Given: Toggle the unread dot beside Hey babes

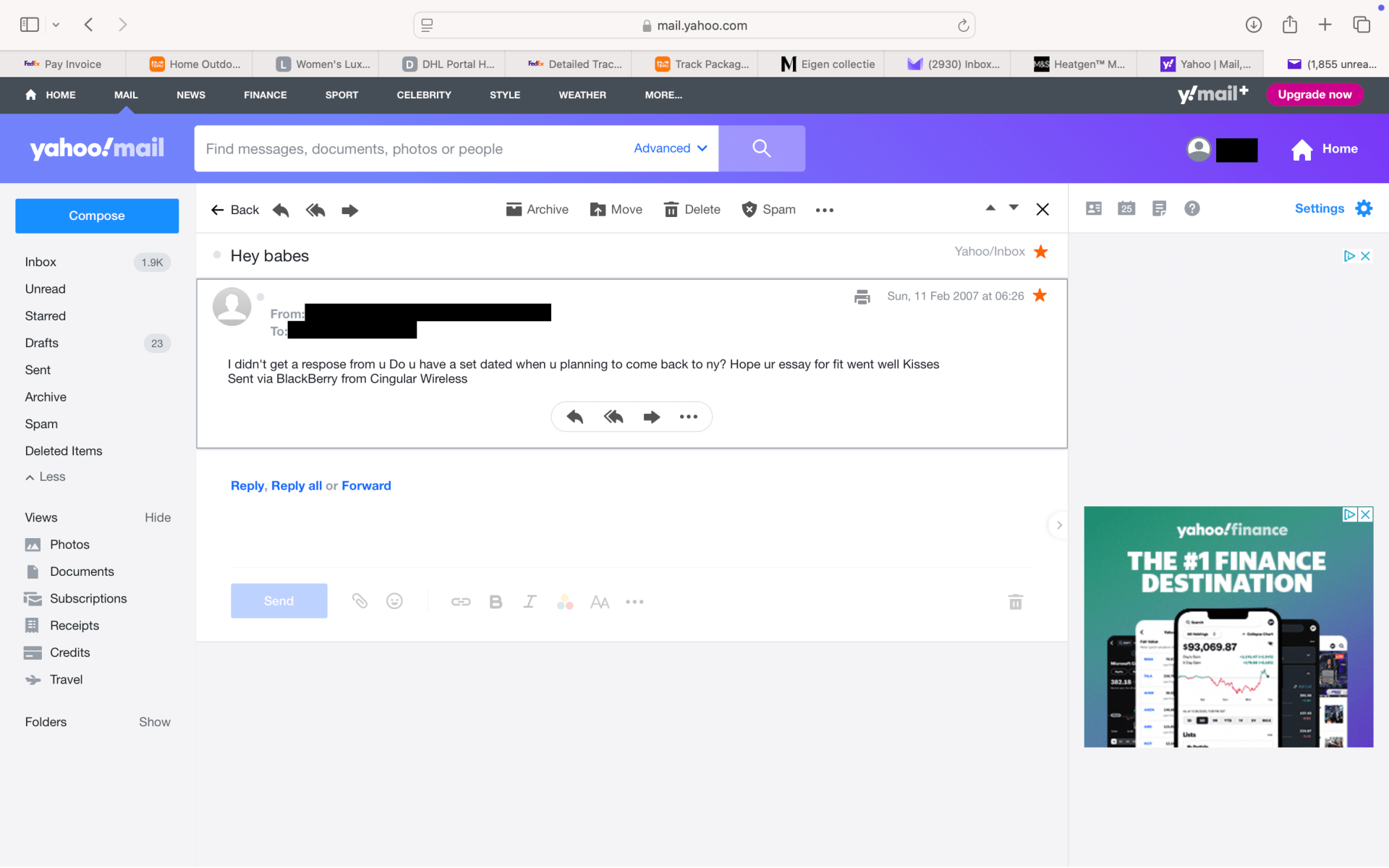Looking at the screenshot, I should coord(217,255).
